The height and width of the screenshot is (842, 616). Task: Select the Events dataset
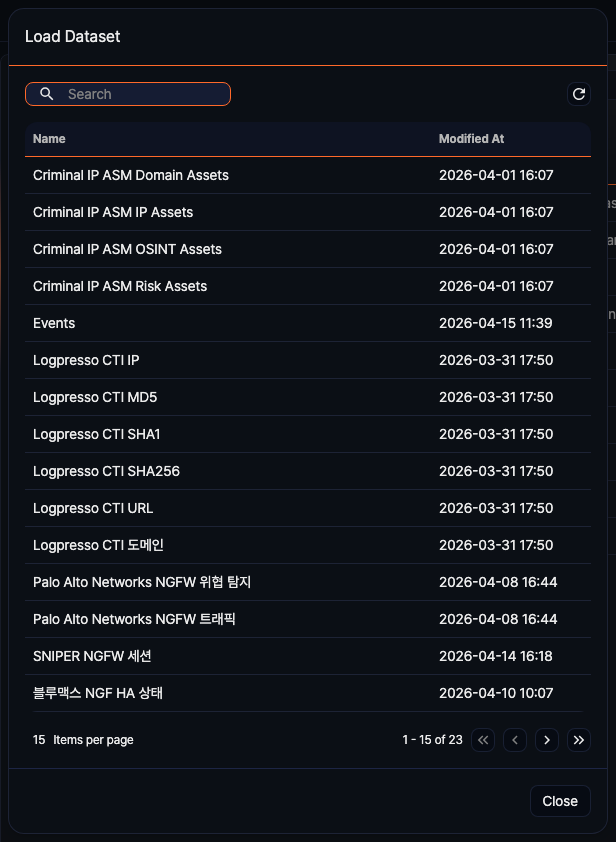point(54,323)
